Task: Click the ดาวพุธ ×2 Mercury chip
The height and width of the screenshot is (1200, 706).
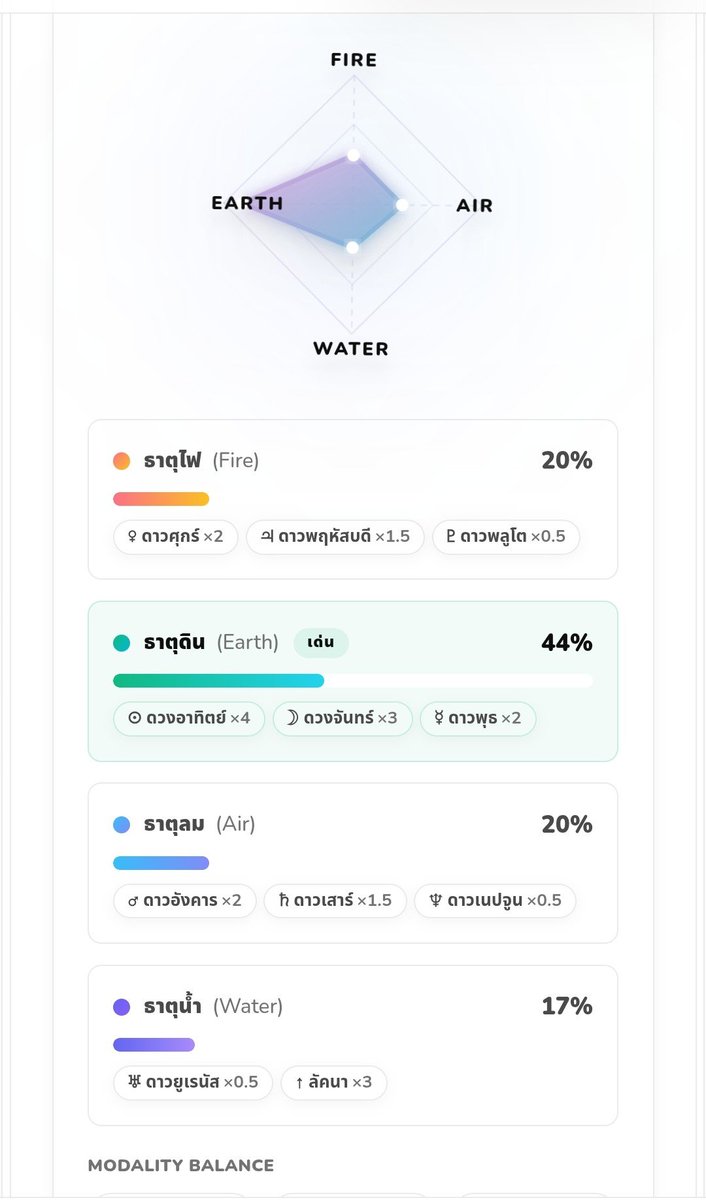Action: (478, 719)
